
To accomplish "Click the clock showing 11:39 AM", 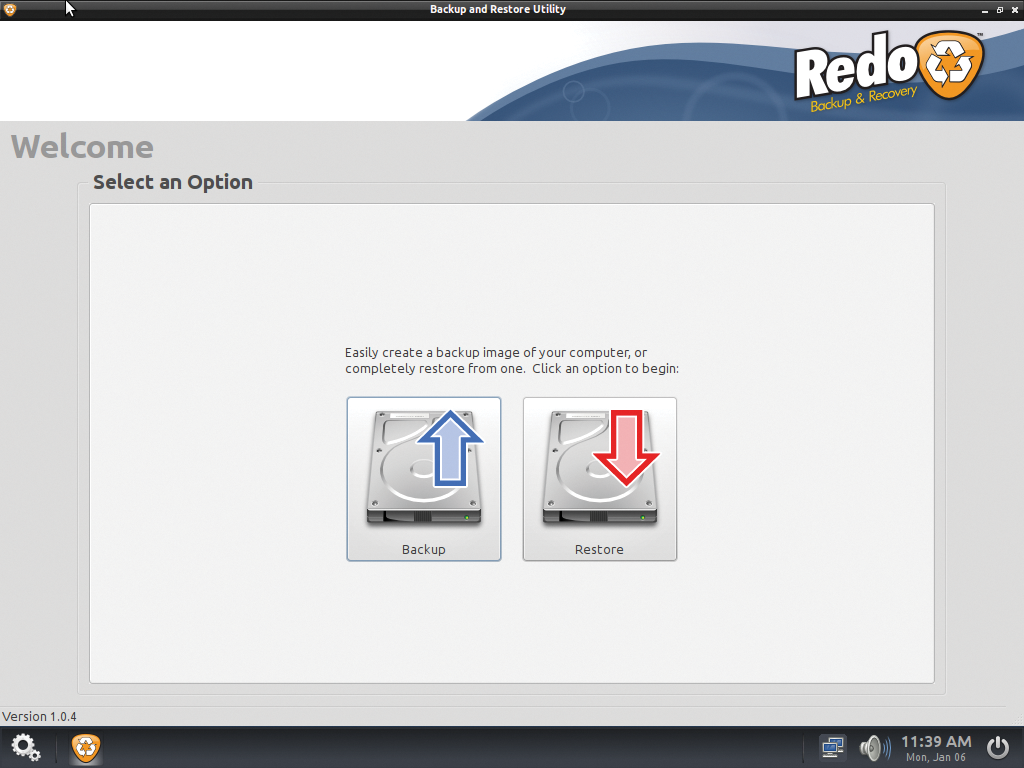I will [936, 740].
